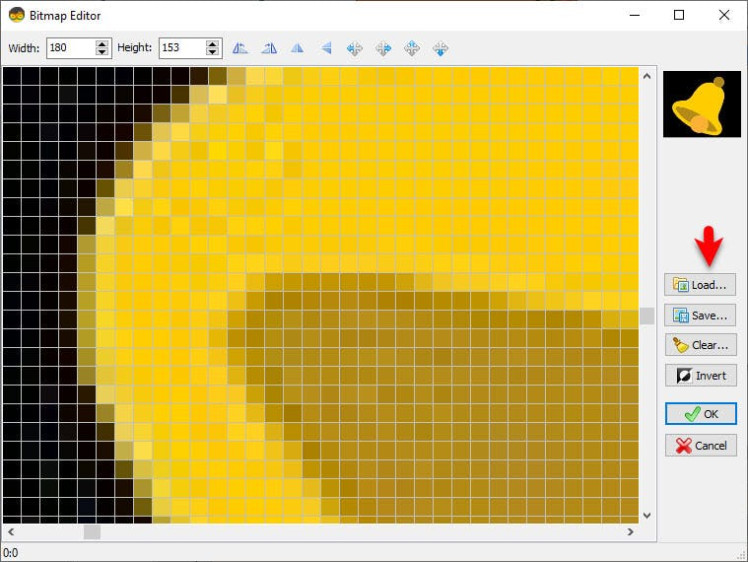Click the second four-arrow shift icon

tap(383, 48)
